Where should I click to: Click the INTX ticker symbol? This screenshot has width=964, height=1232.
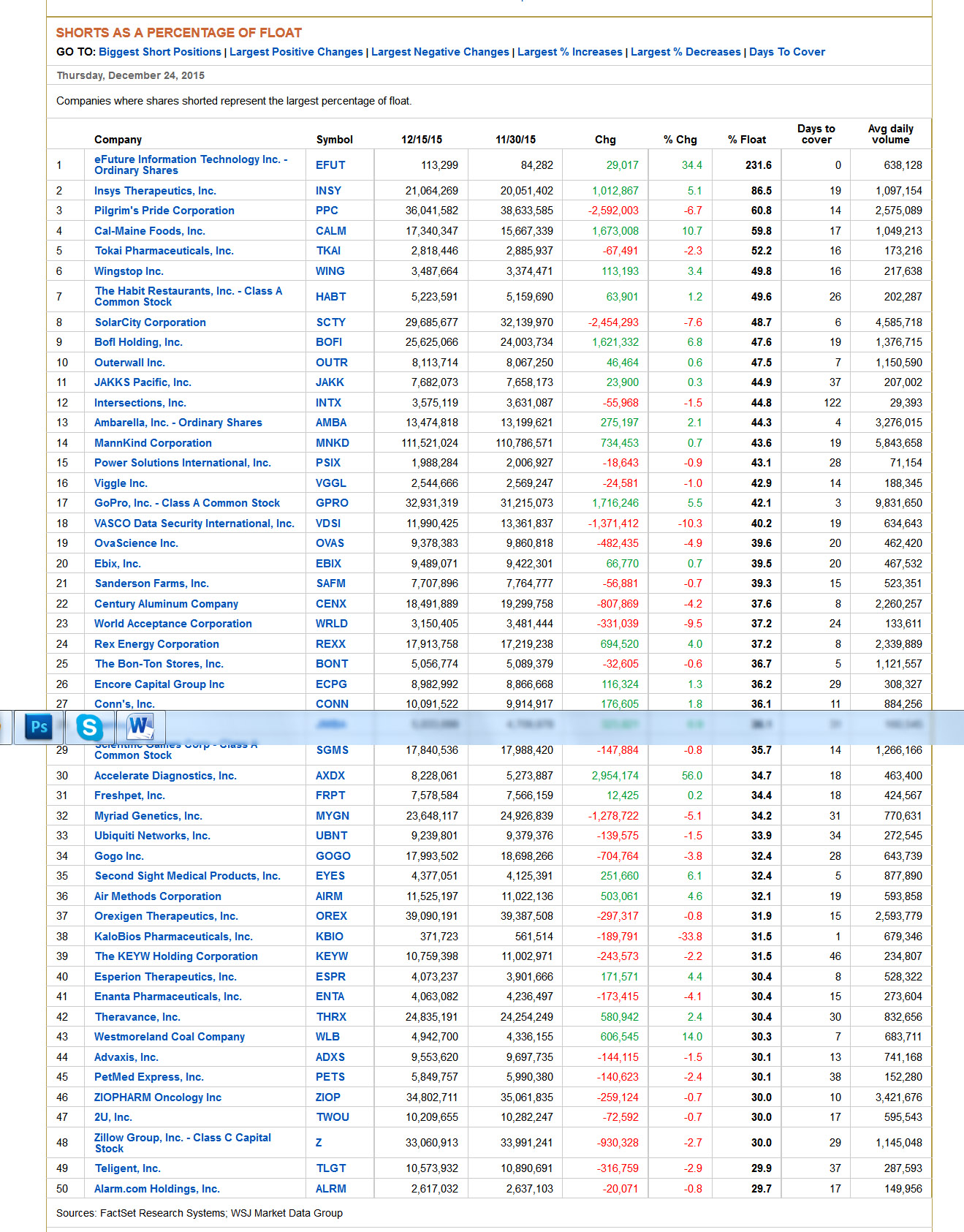pos(328,403)
